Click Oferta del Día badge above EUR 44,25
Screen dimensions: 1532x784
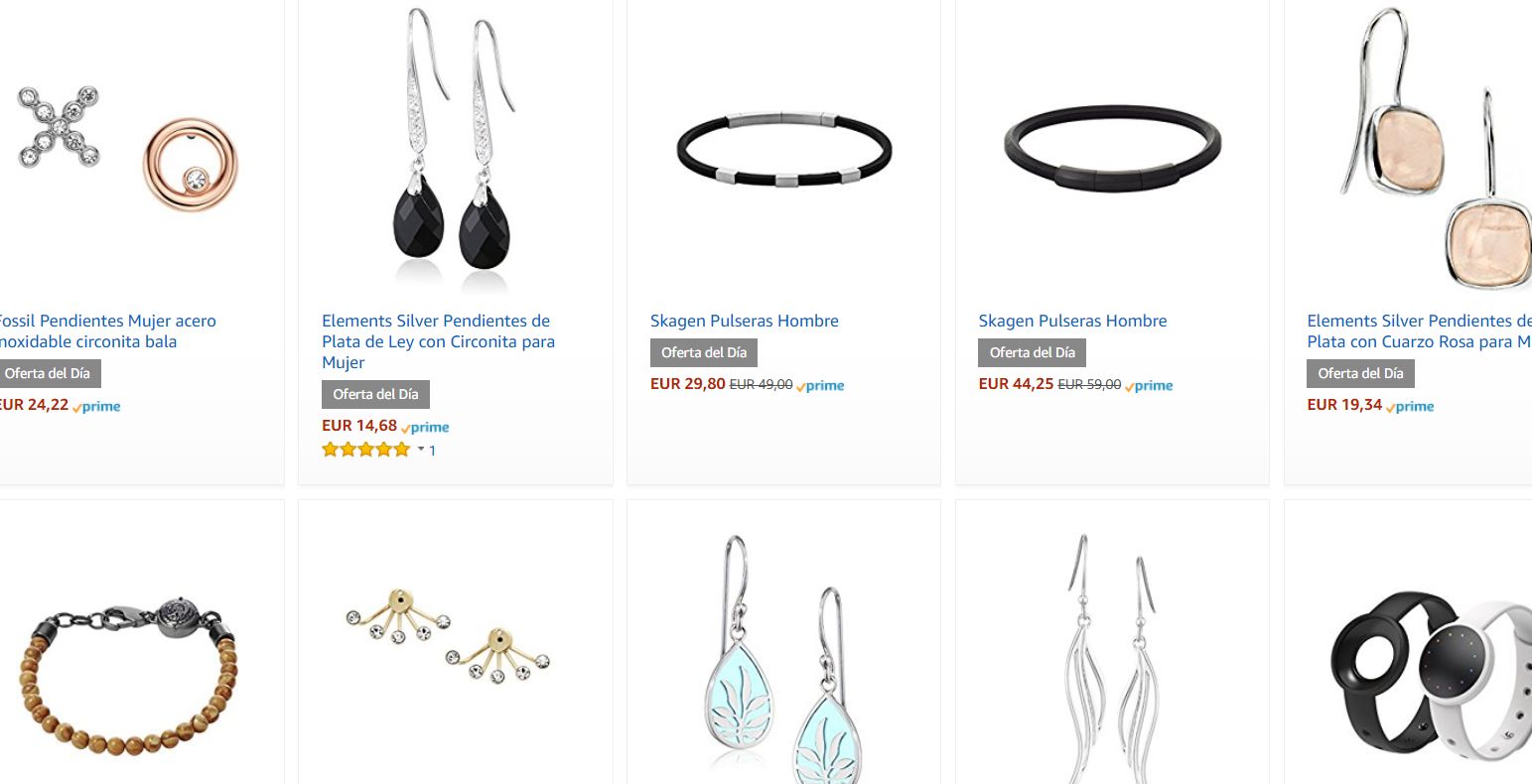click(x=1033, y=352)
